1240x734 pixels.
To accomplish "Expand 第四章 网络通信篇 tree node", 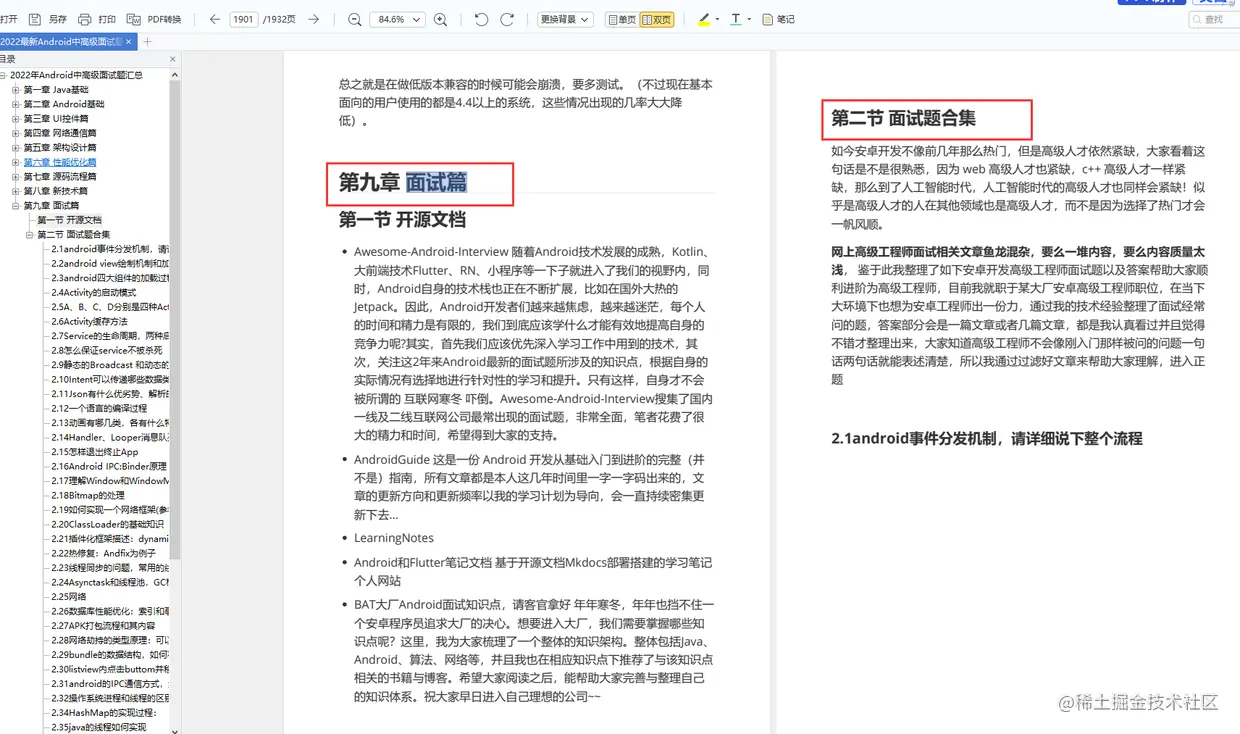I will [16, 133].
